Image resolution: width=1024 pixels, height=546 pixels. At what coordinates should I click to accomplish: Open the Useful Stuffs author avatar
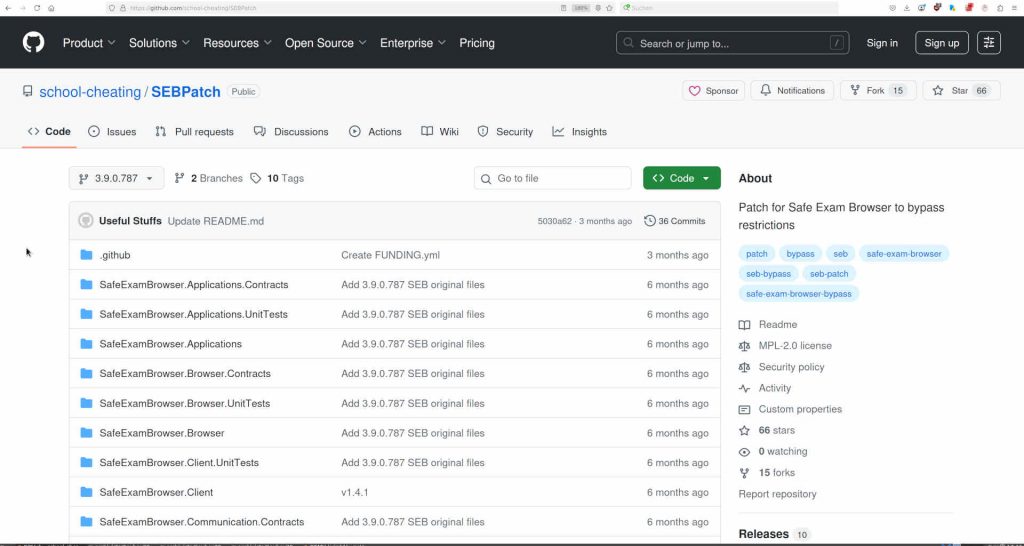[86, 221]
